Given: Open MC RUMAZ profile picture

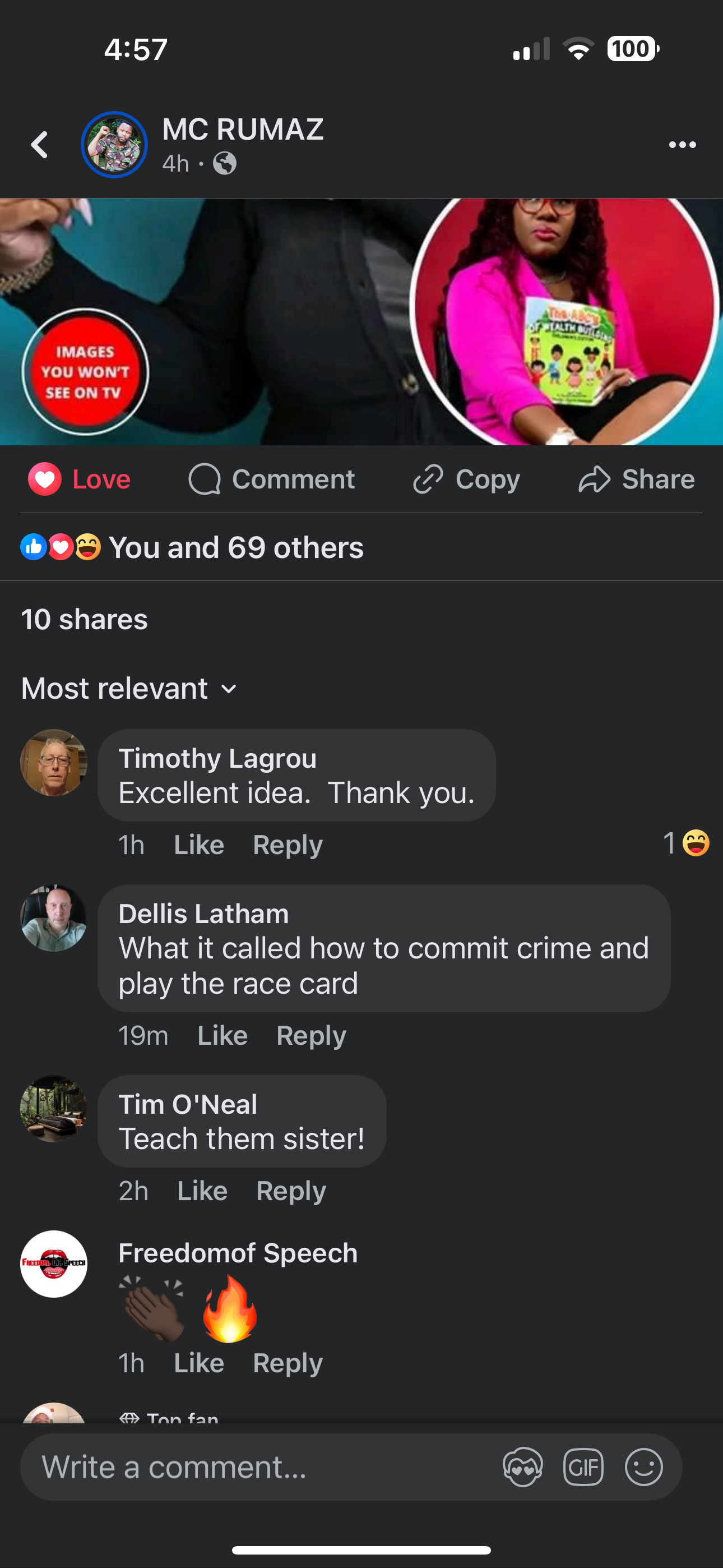Looking at the screenshot, I should pyautogui.click(x=114, y=145).
